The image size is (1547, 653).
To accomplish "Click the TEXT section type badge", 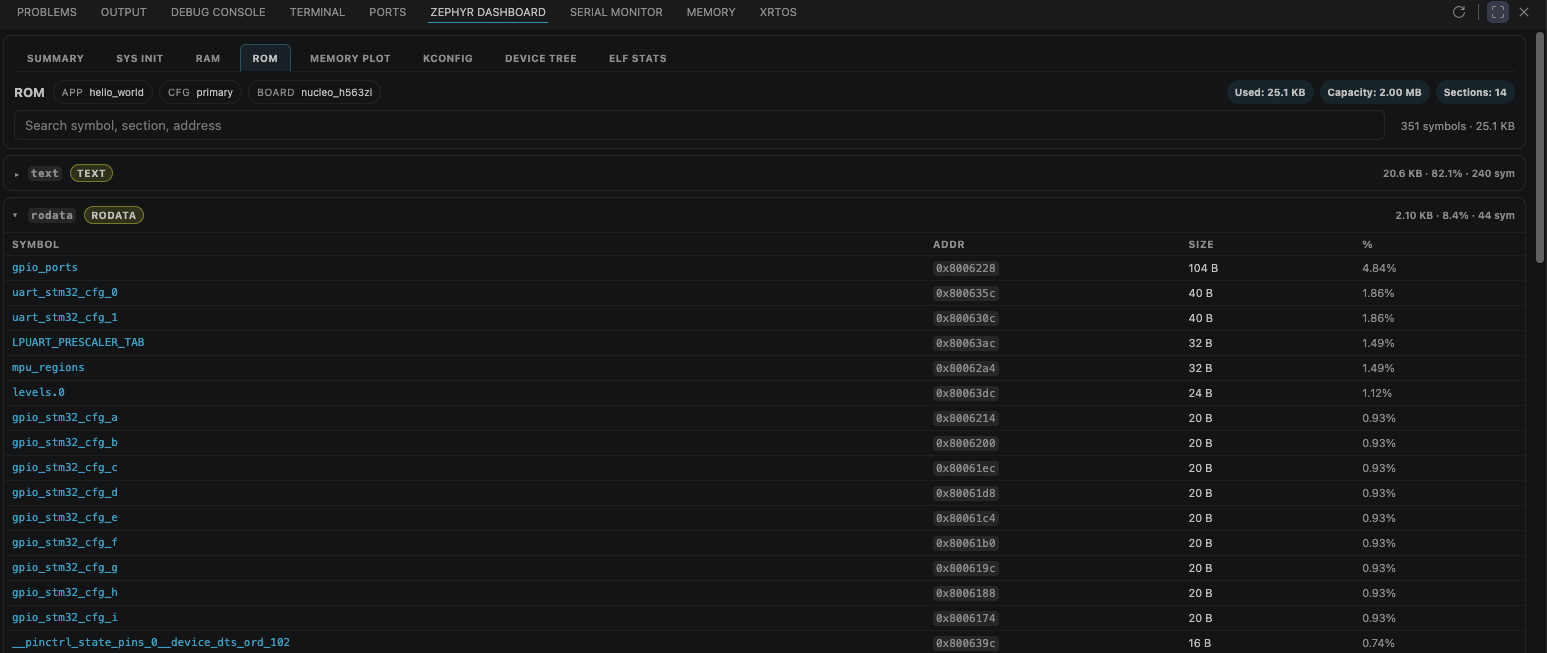I will (x=91, y=173).
